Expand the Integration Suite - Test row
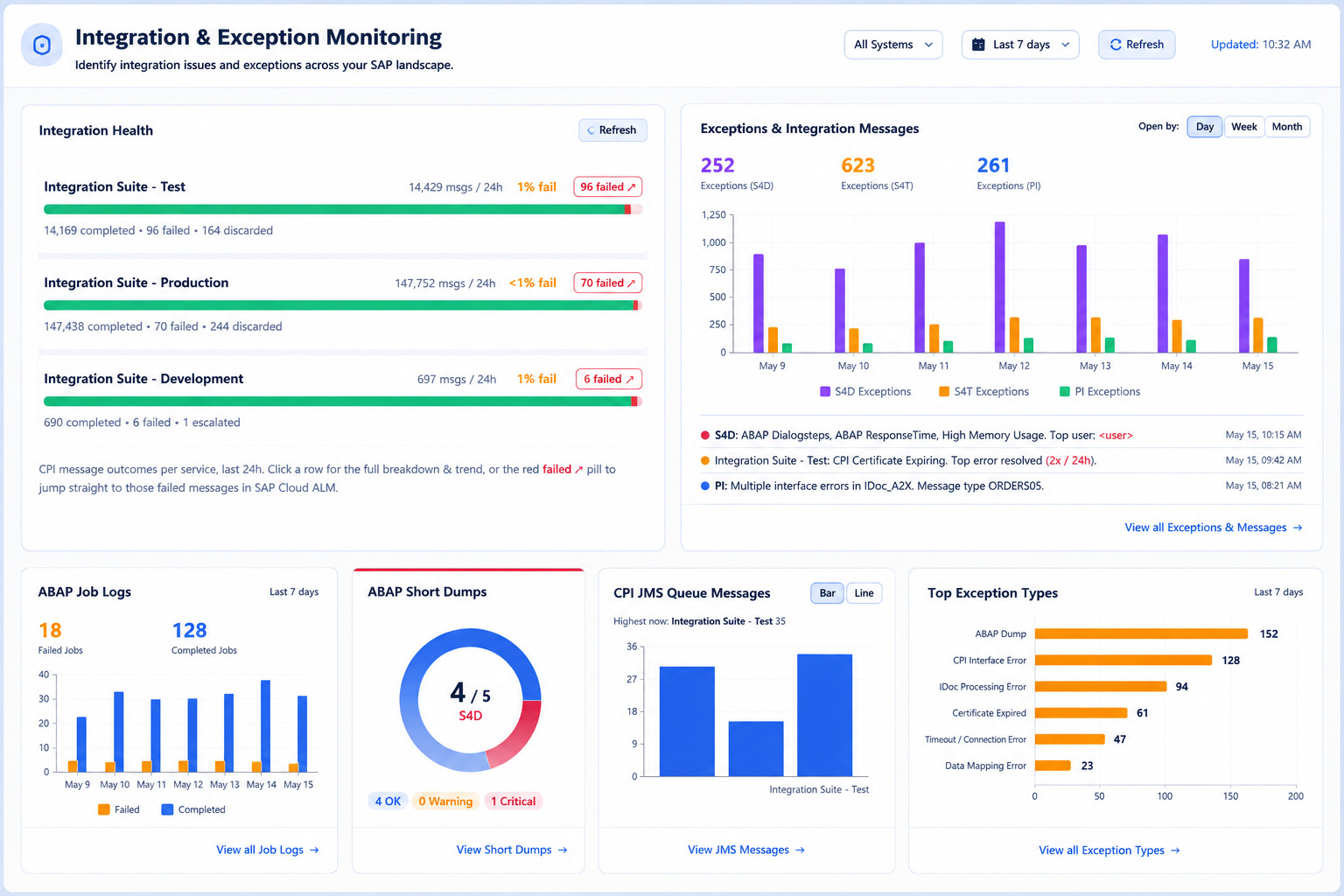This screenshot has height=896, width=1344. [x=343, y=208]
